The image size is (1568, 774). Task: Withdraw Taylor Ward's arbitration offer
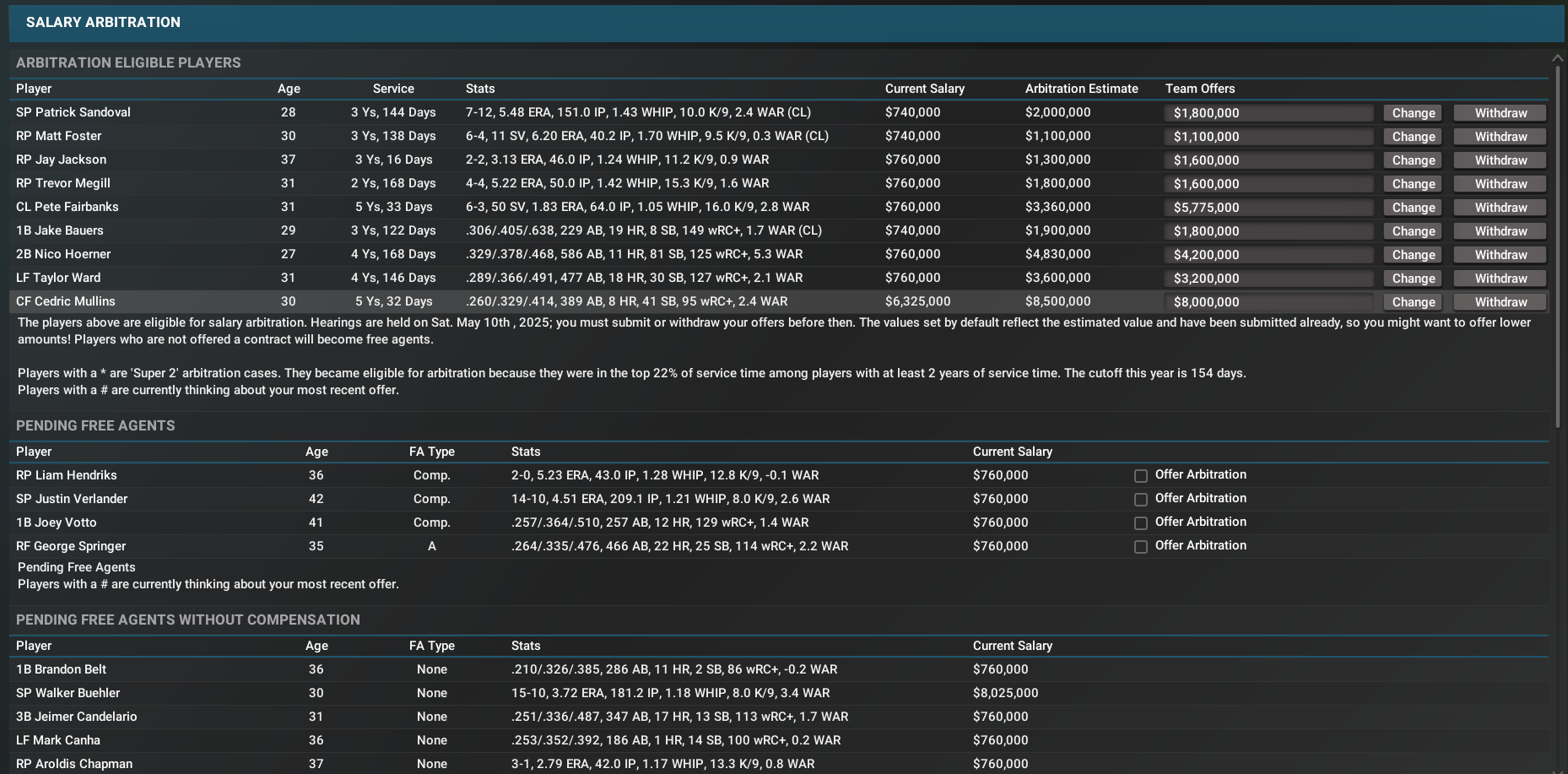(x=1500, y=279)
